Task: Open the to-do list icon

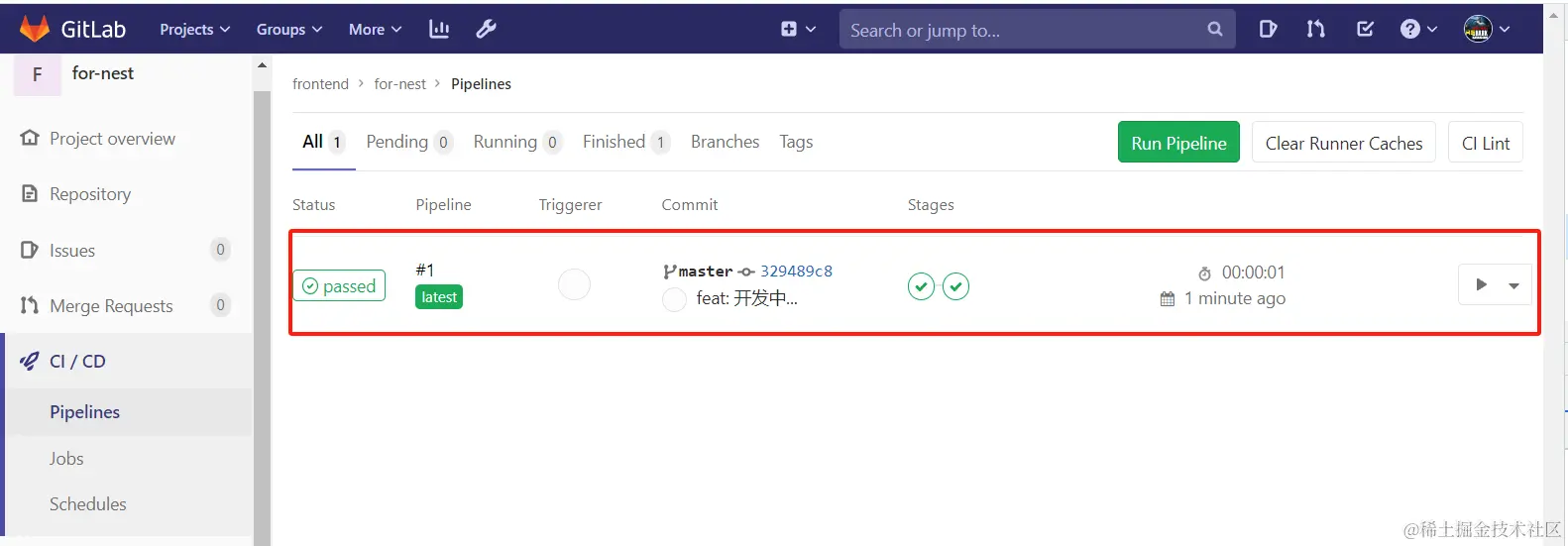Action: coord(1365,29)
